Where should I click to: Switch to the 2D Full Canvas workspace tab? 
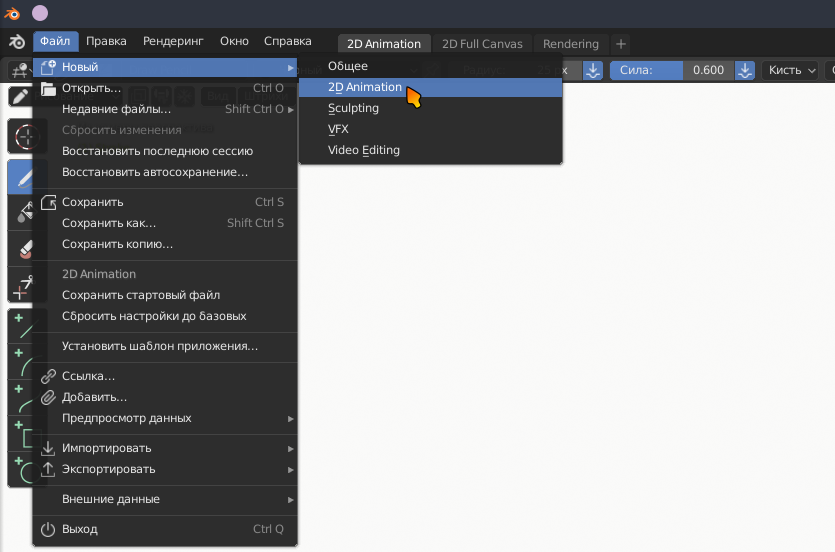coord(482,44)
